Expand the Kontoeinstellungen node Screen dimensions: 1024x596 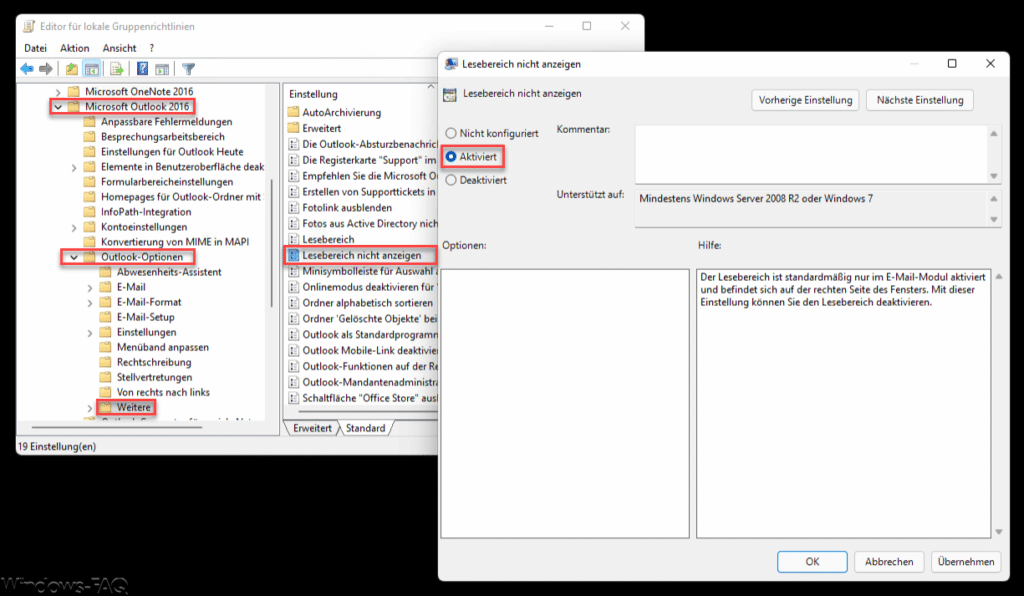pyautogui.click(x=74, y=227)
